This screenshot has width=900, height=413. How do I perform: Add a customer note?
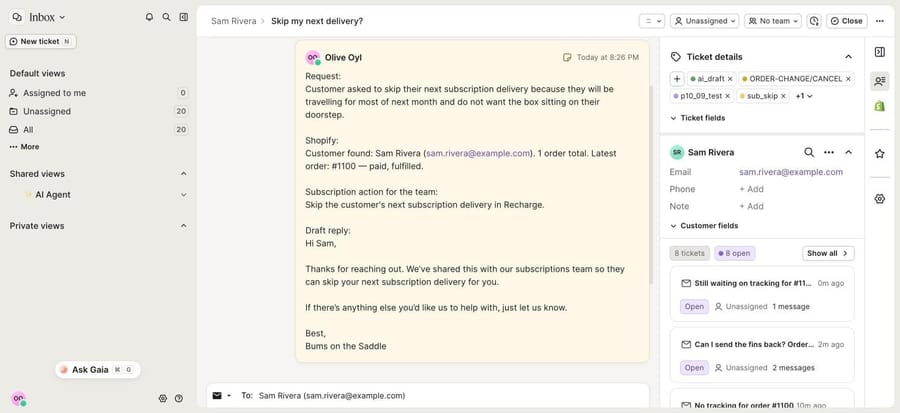coord(751,206)
